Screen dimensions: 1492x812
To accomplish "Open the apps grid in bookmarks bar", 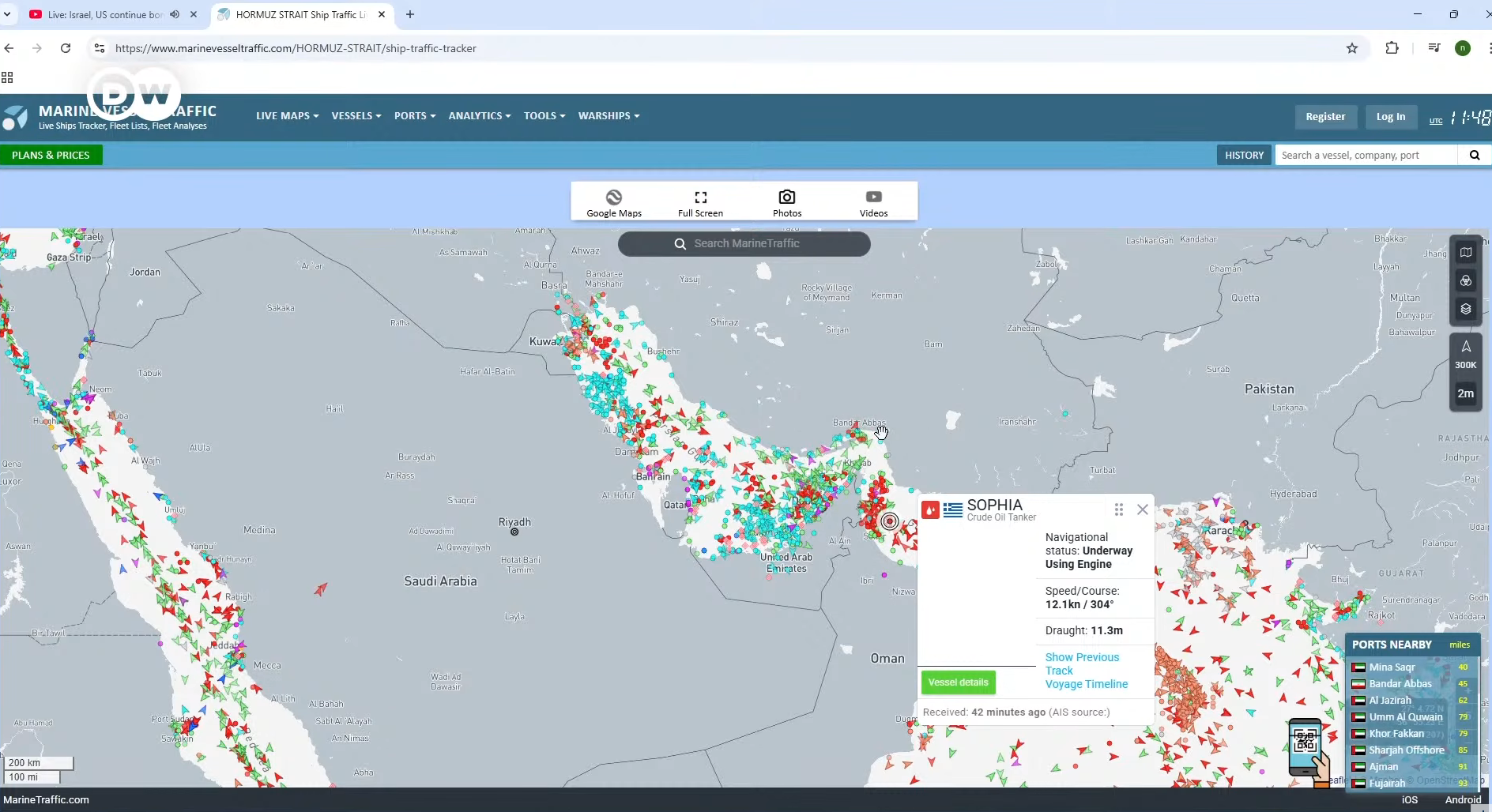I will pyautogui.click(x=7, y=77).
